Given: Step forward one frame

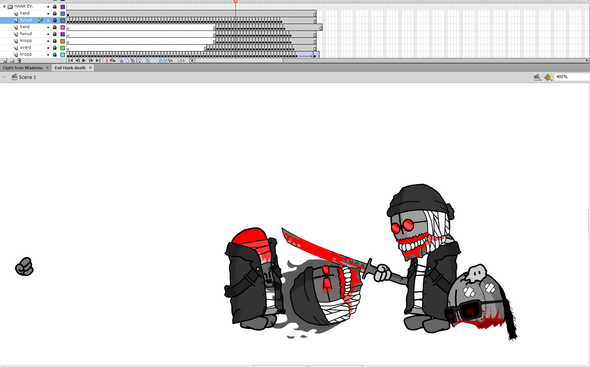Looking at the screenshot, I should click(x=91, y=60).
